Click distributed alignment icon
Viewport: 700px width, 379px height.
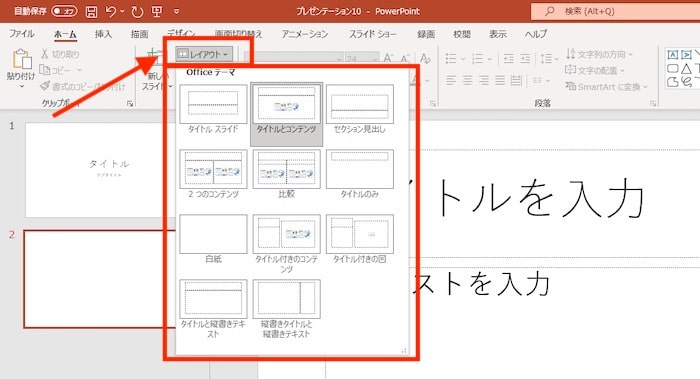pyautogui.click(x=517, y=80)
